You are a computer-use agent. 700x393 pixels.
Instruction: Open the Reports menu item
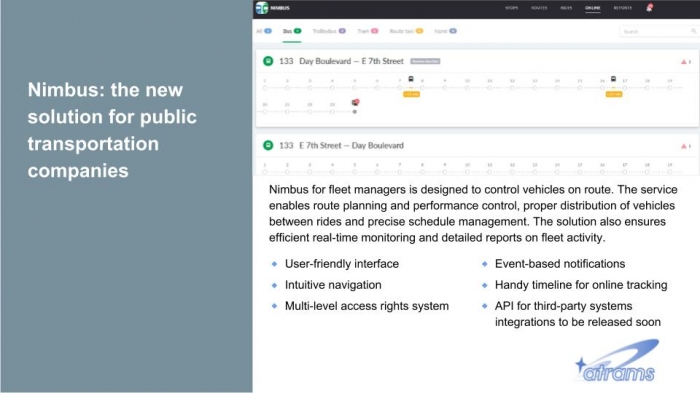click(x=622, y=8)
